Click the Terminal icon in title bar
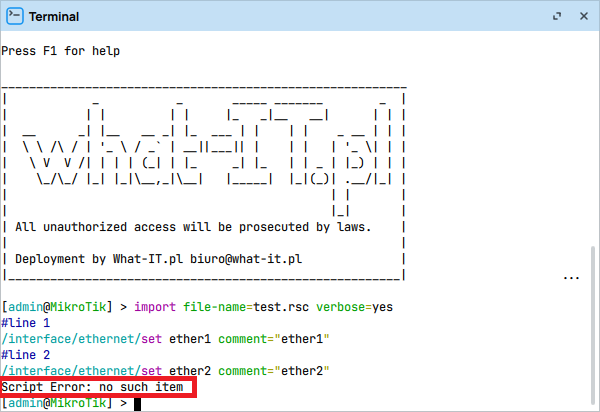Image resolution: width=600 pixels, height=412 pixels. click(14, 17)
